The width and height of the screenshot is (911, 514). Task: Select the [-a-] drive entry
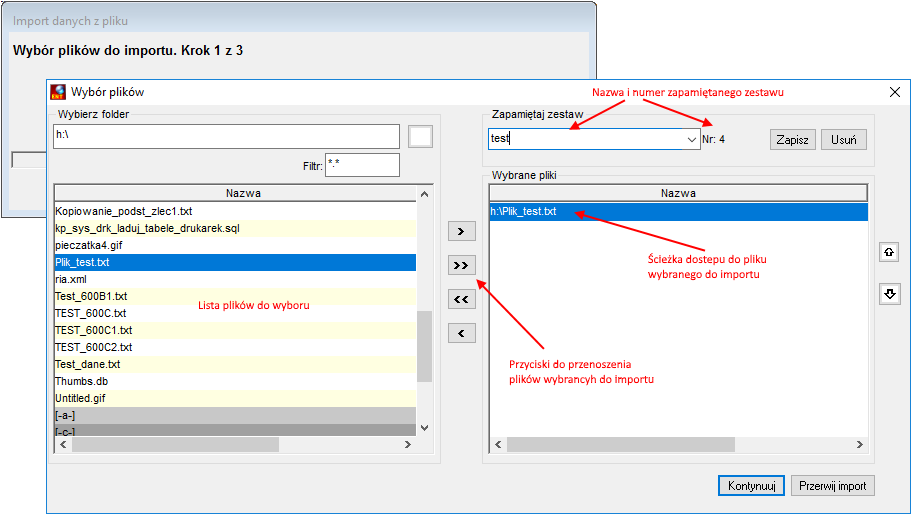click(235, 415)
